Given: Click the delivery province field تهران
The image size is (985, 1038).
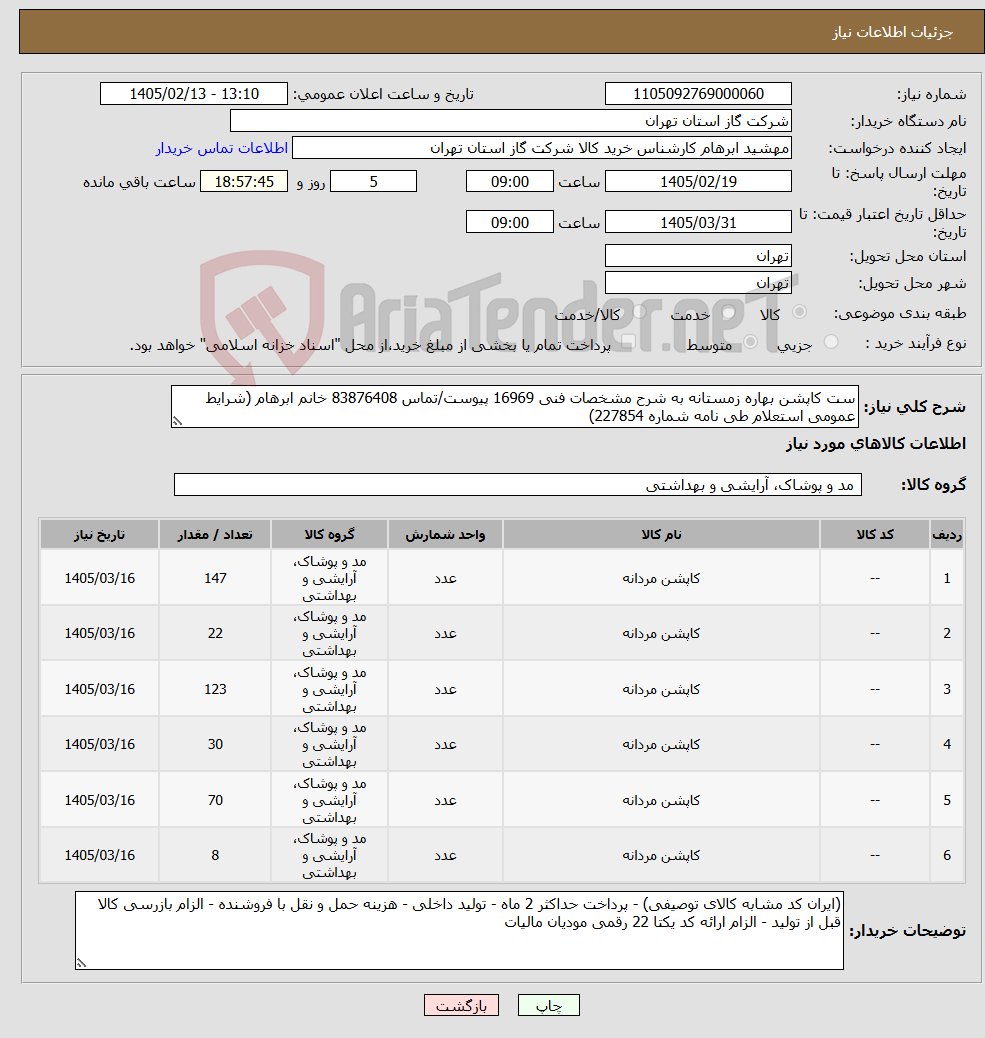Looking at the screenshot, I should (x=698, y=256).
